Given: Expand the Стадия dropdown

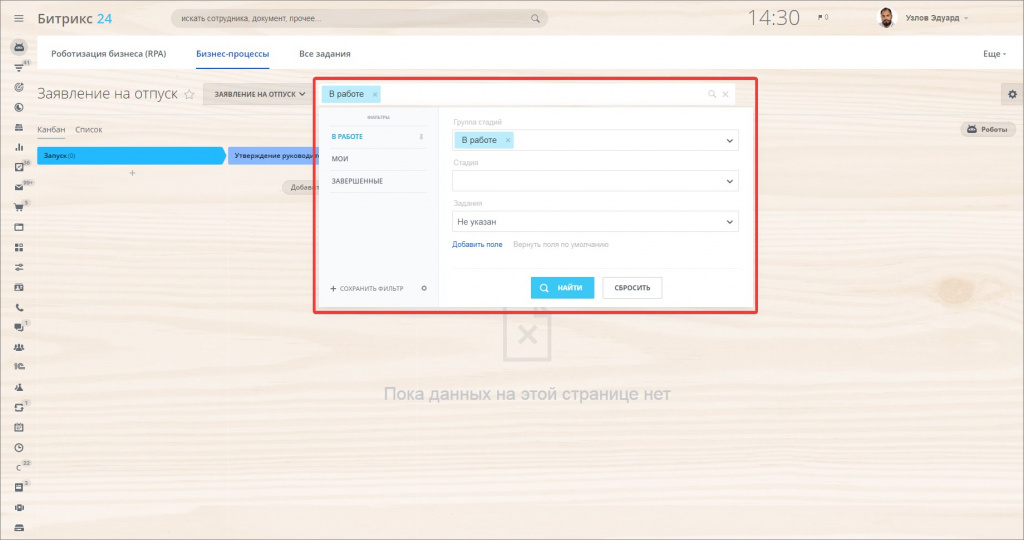Looking at the screenshot, I should (729, 181).
